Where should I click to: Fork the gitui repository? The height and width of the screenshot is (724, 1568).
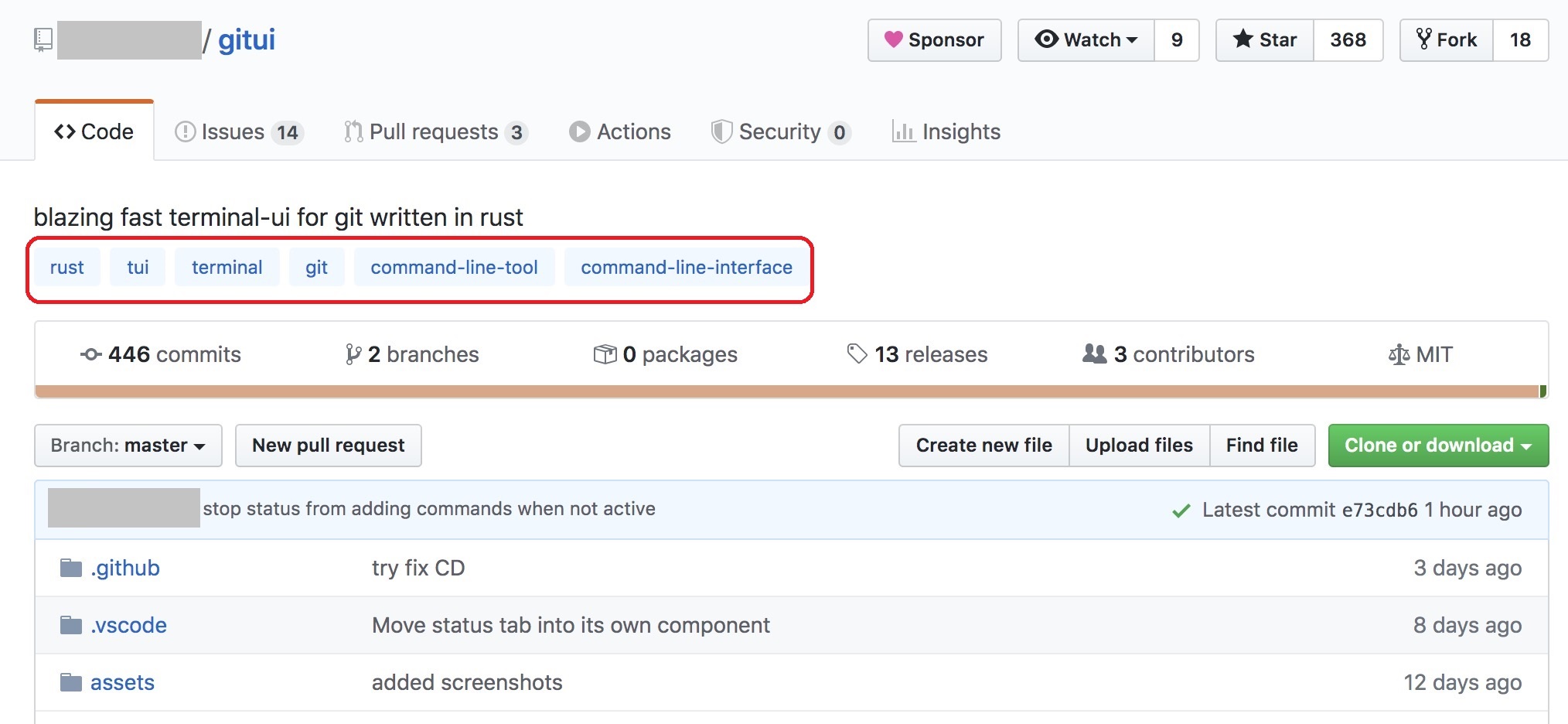(x=1446, y=40)
